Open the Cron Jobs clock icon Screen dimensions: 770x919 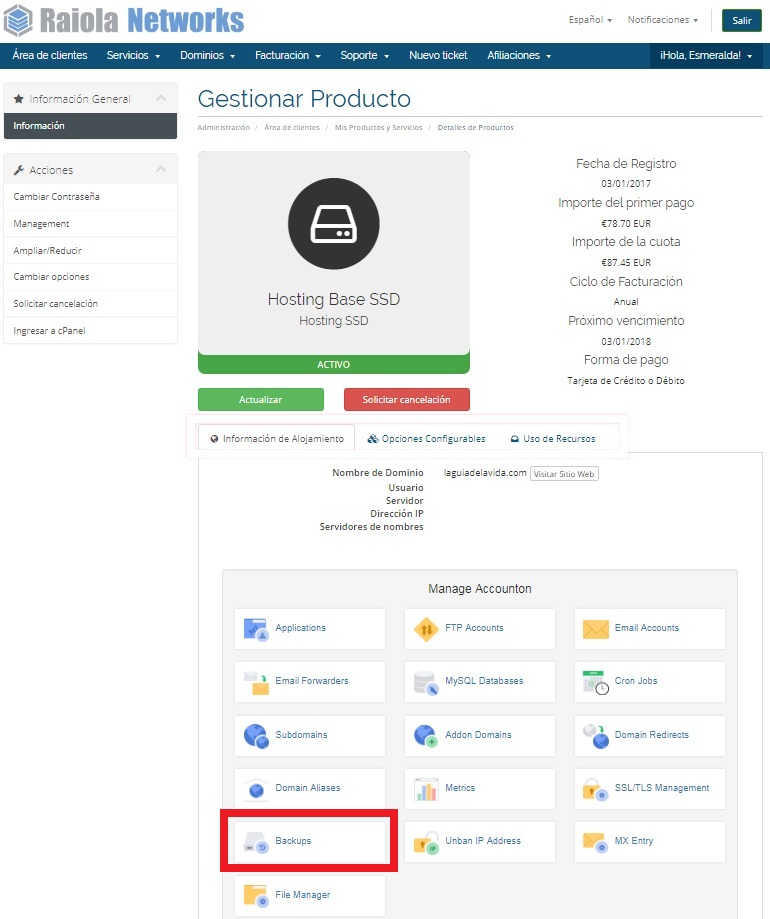[x=596, y=682]
